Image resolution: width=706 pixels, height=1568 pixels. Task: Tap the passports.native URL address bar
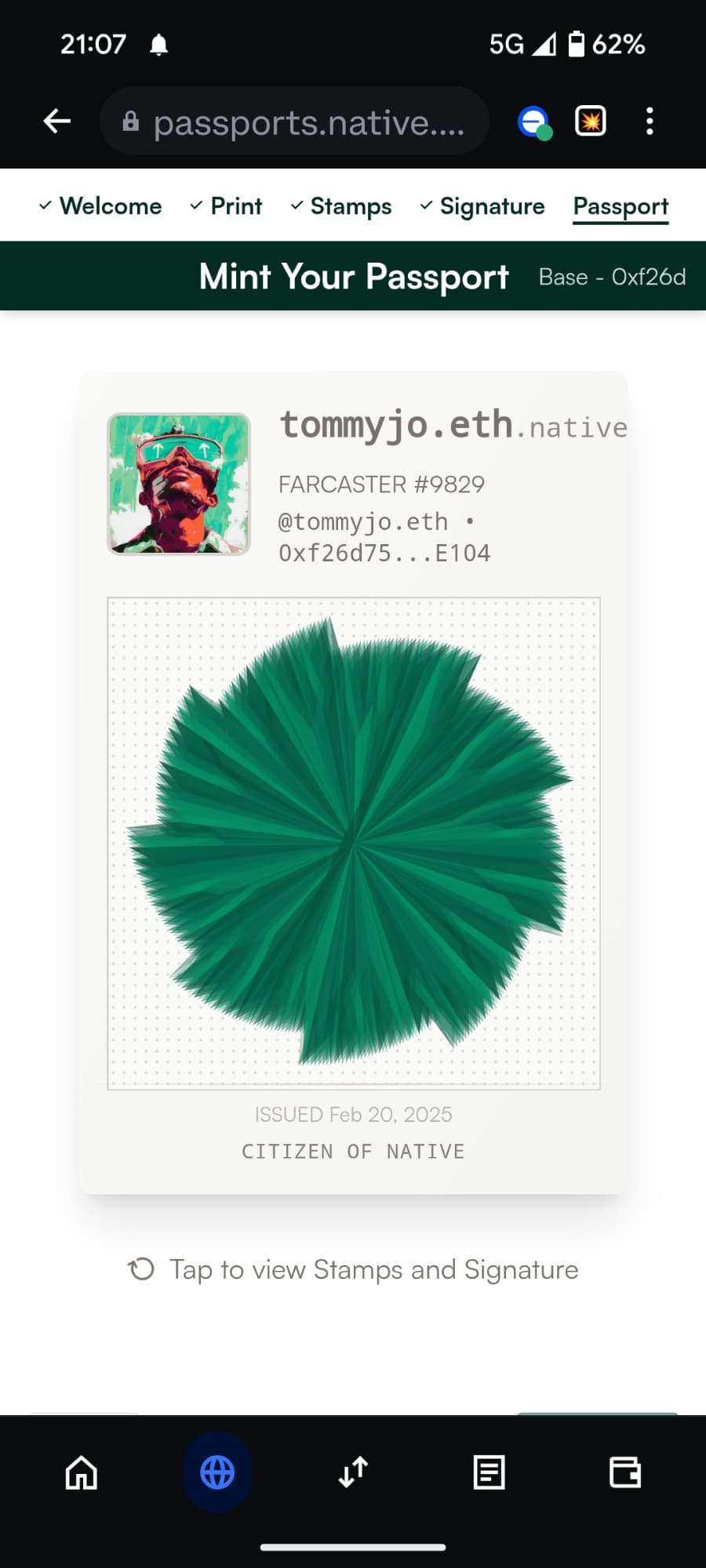295,122
